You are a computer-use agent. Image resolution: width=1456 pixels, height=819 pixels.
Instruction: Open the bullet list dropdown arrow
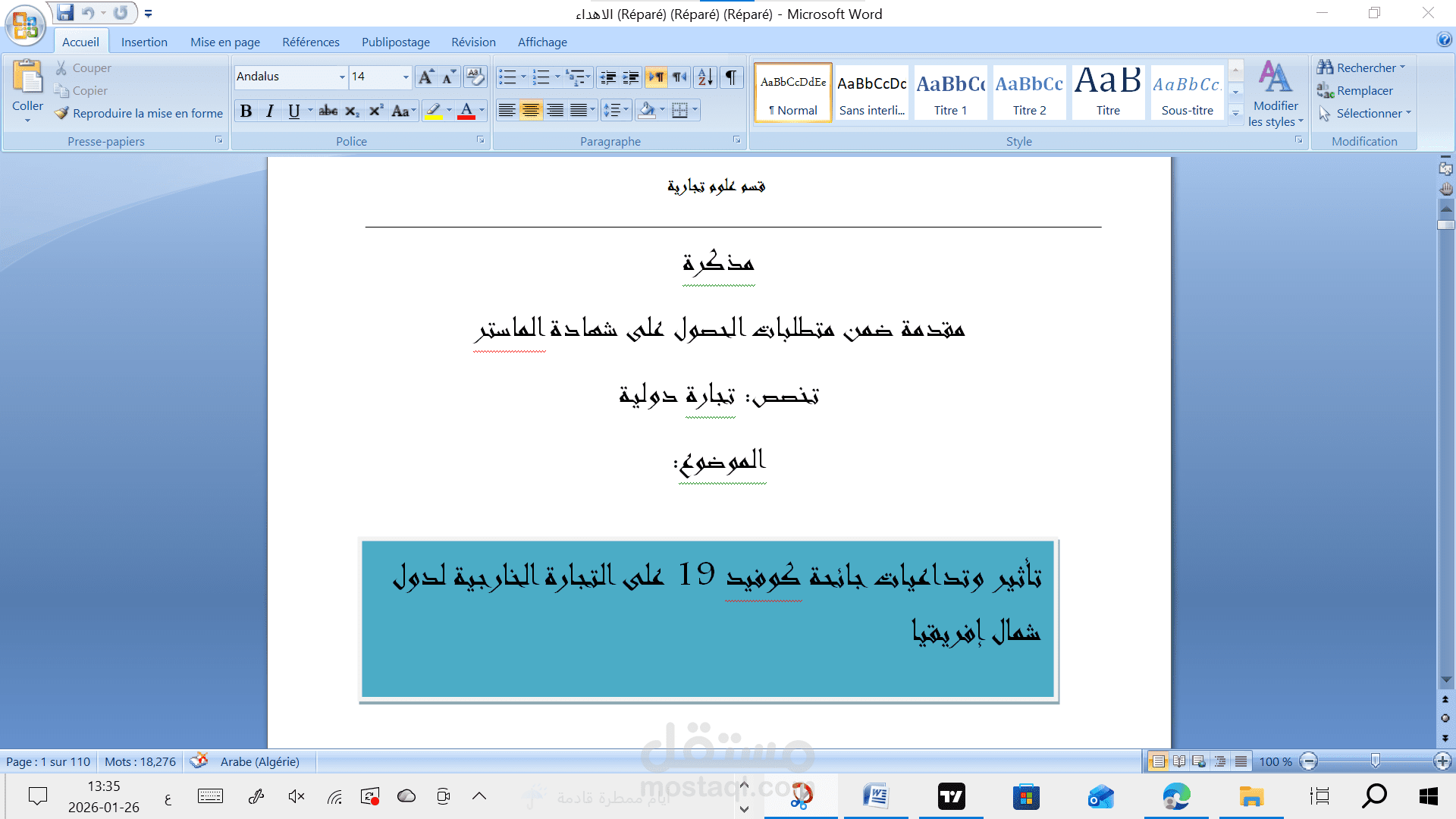(x=523, y=77)
